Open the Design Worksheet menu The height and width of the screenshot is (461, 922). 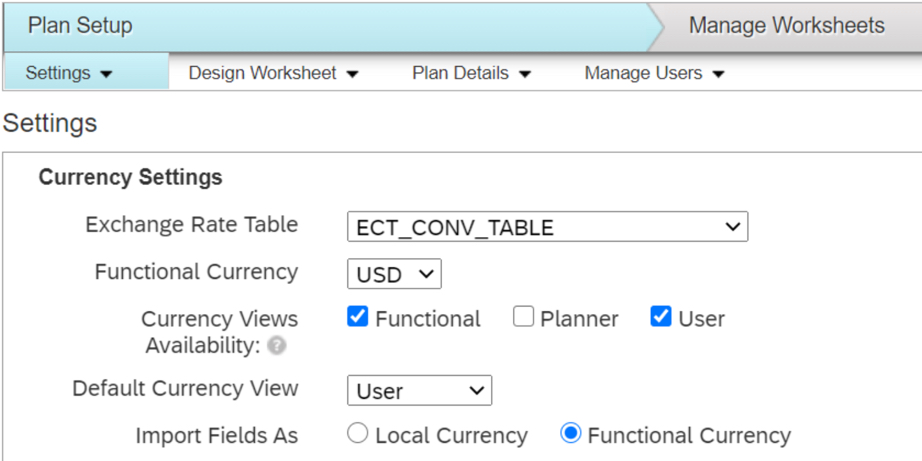coord(262,73)
